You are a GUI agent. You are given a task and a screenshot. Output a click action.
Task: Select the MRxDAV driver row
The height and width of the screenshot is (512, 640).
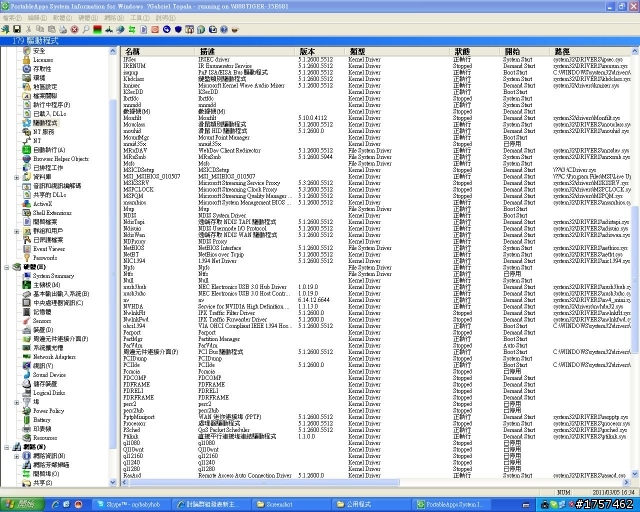376,150
